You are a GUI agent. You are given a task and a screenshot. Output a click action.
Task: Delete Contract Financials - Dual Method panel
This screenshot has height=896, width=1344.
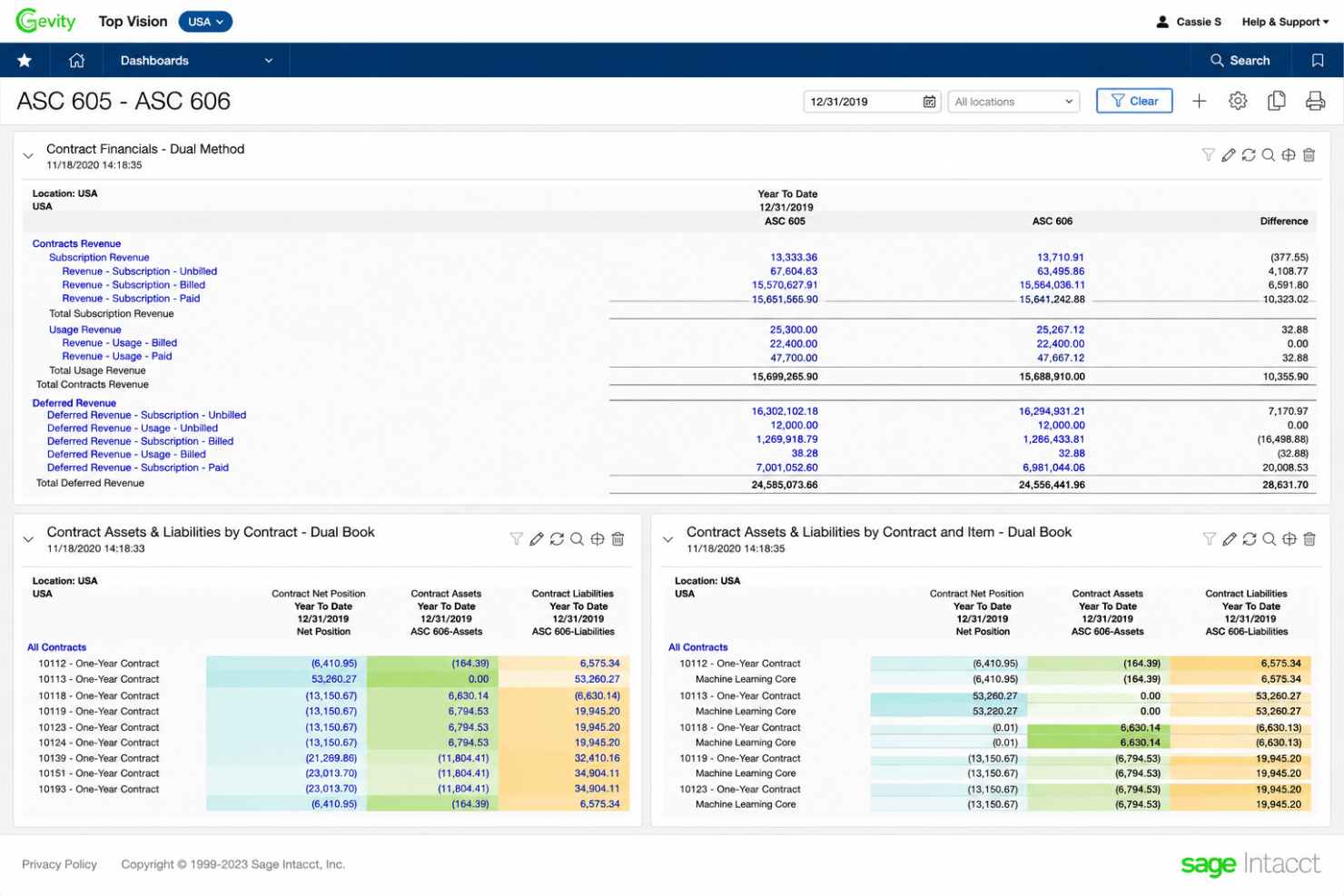(x=1309, y=155)
